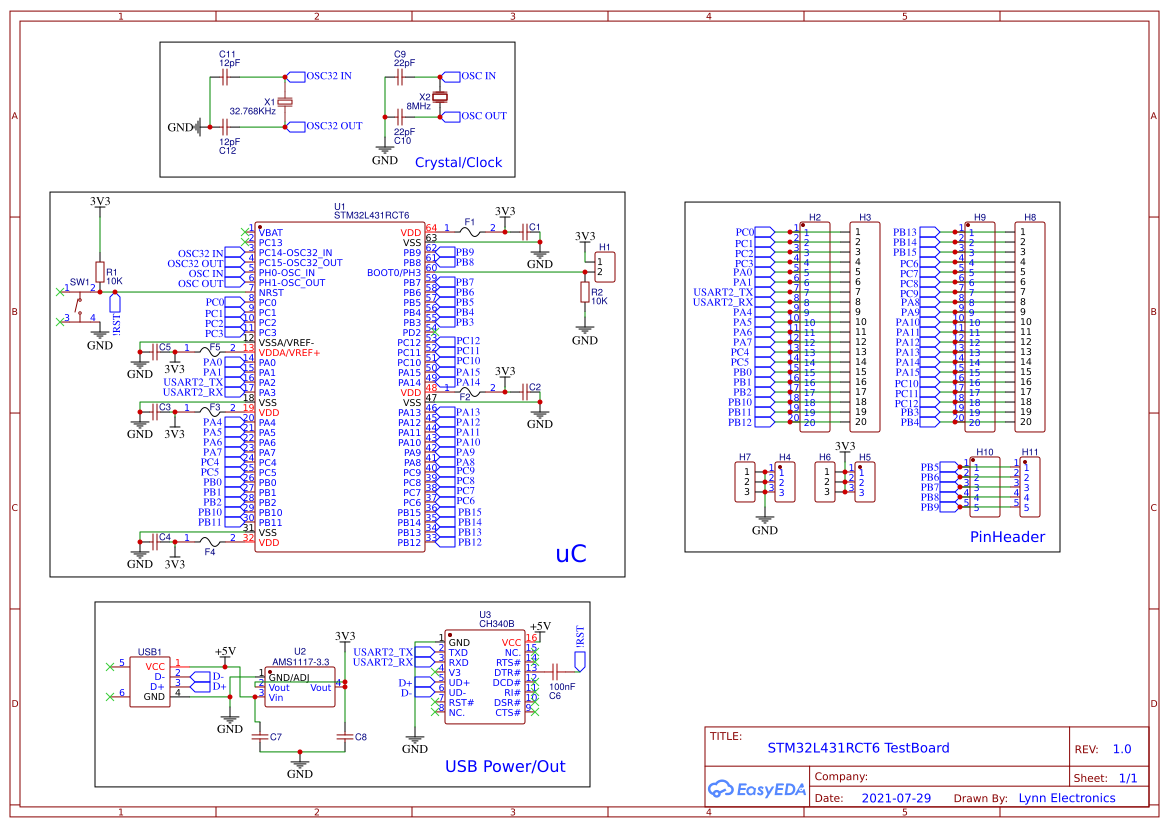
Task: Click title 'STM32L431RCT6 TestBoard'
Action: (859, 748)
